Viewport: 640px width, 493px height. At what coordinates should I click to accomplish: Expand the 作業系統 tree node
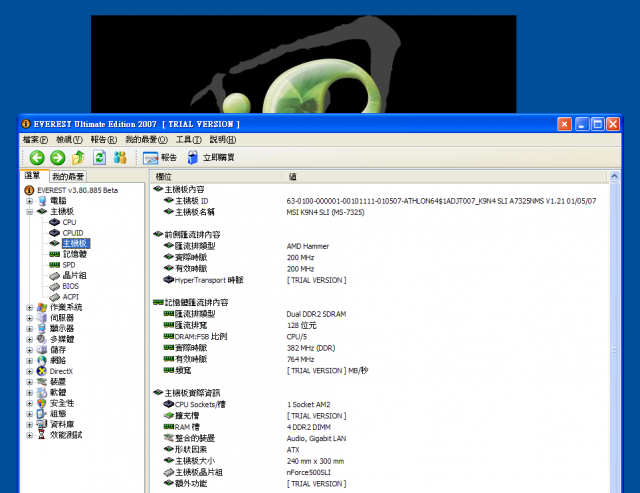point(29,307)
